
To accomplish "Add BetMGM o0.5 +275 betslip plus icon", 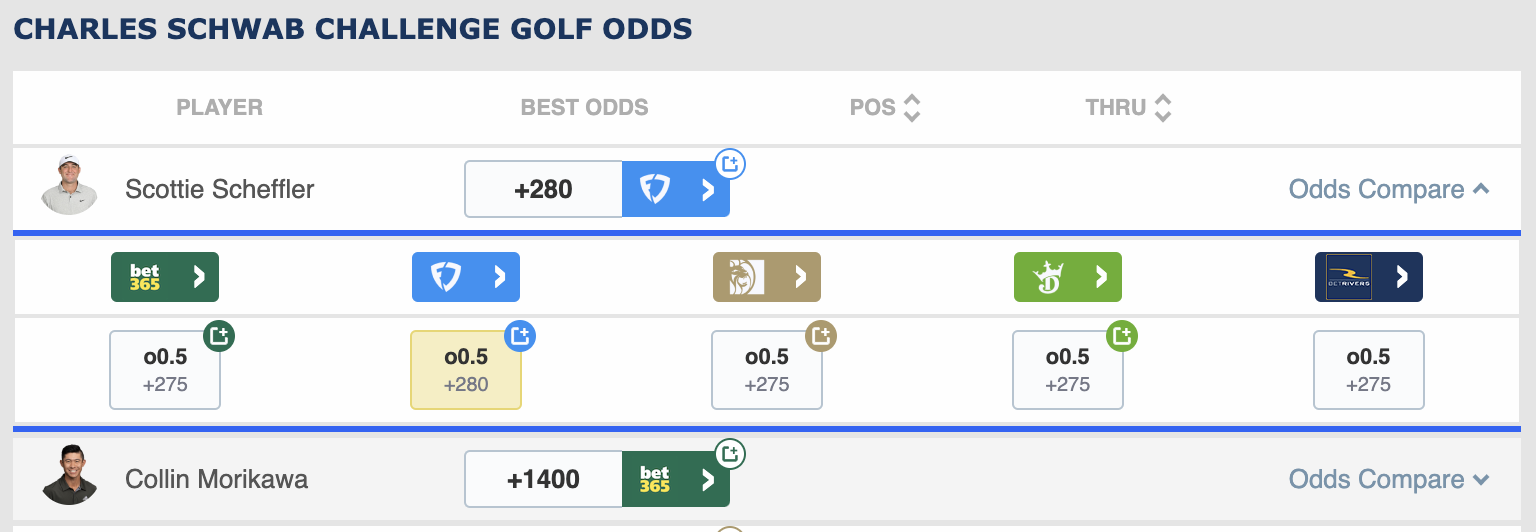I will [x=821, y=336].
